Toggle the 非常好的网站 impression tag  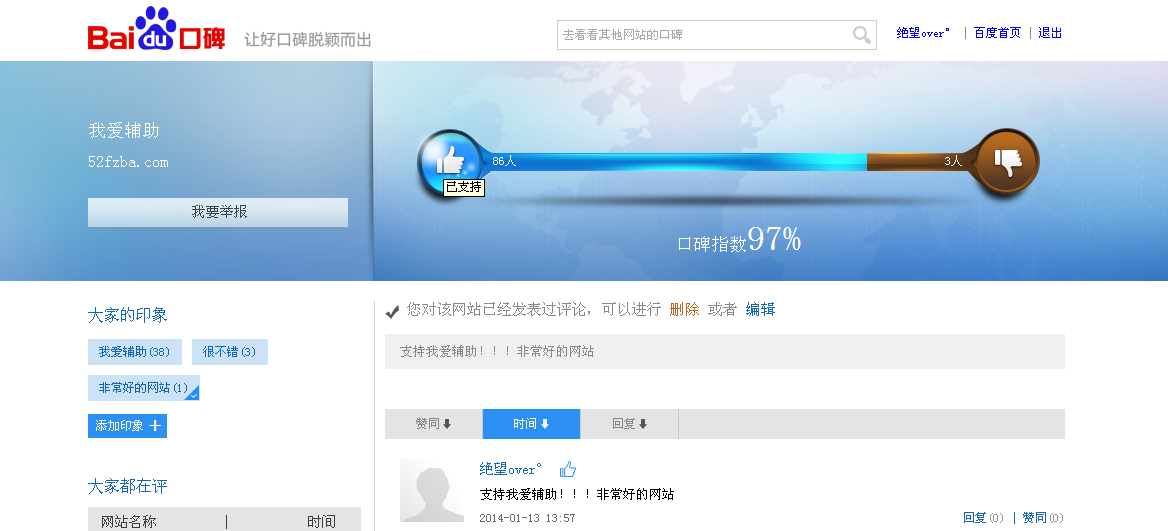coord(143,388)
